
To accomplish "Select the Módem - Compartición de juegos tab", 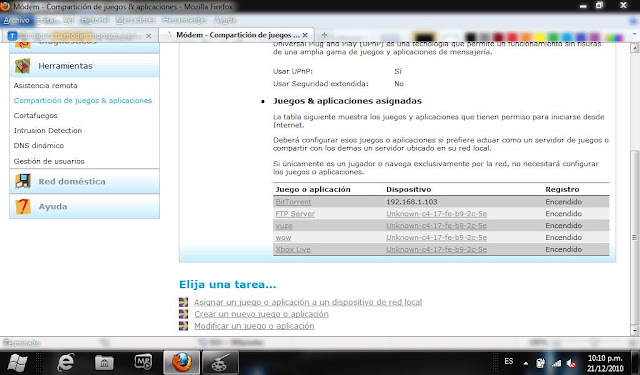I will pyautogui.click(x=236, y=35).
